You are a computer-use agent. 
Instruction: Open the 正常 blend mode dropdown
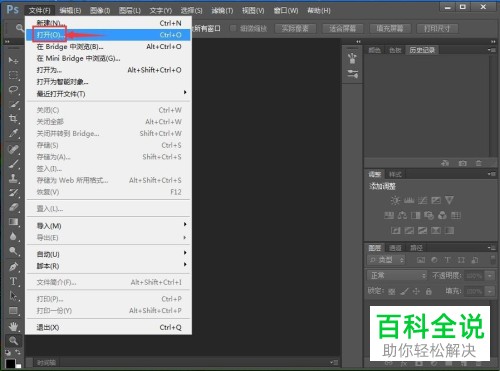(397, 276)
